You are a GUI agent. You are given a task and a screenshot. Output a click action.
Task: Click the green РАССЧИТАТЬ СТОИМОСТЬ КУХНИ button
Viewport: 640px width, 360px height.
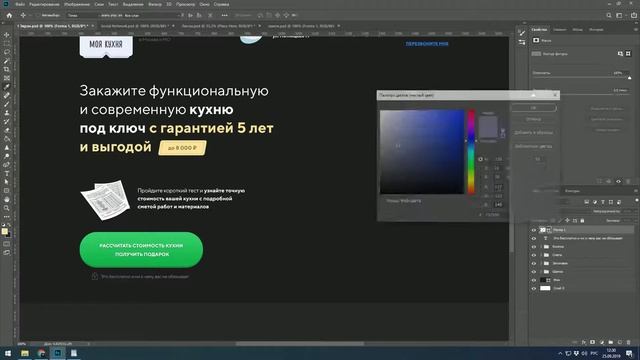tap(141, 250)
